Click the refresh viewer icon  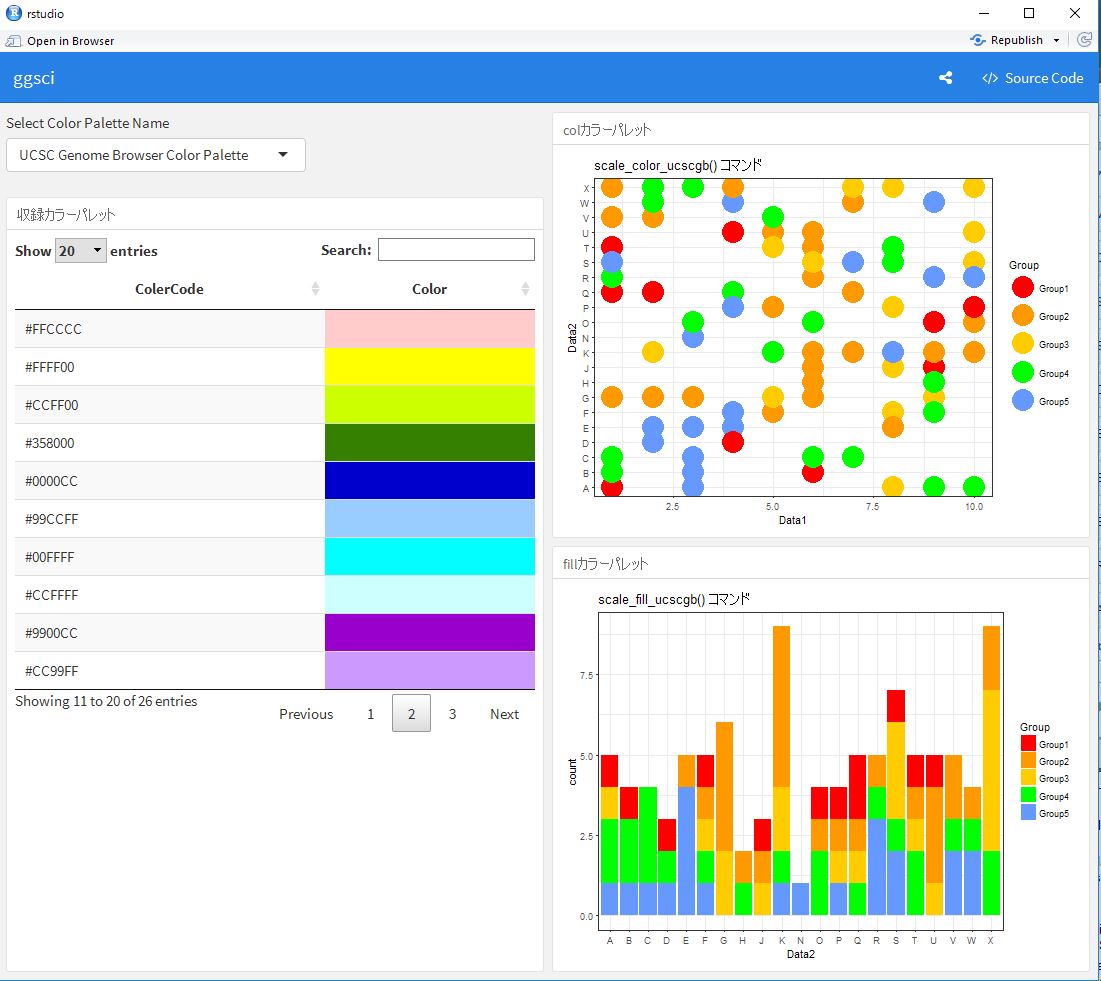point(1084,40)
